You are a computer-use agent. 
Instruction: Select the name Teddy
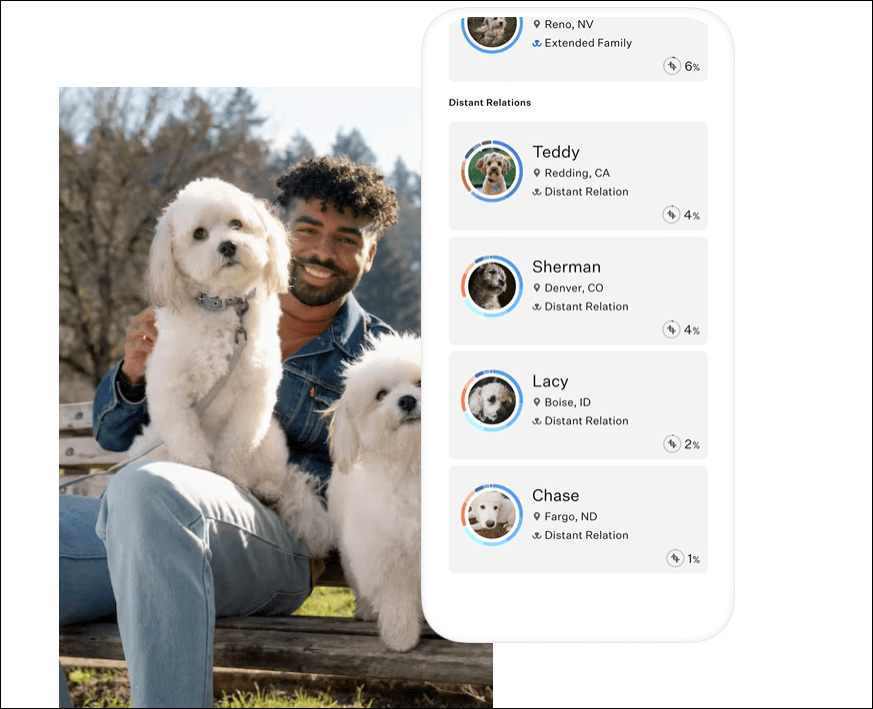556,152
